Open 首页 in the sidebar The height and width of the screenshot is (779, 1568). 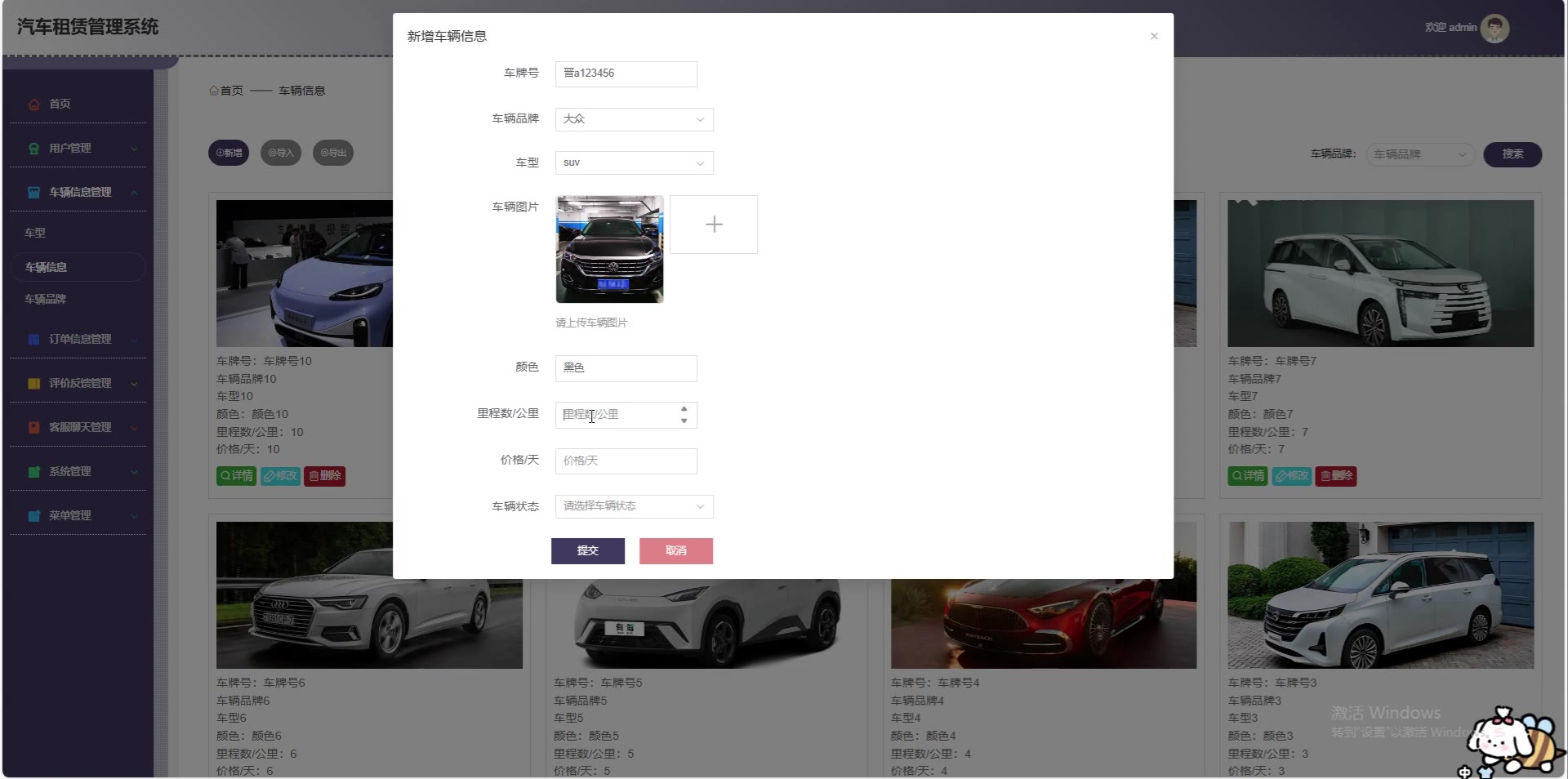[78, 104]
